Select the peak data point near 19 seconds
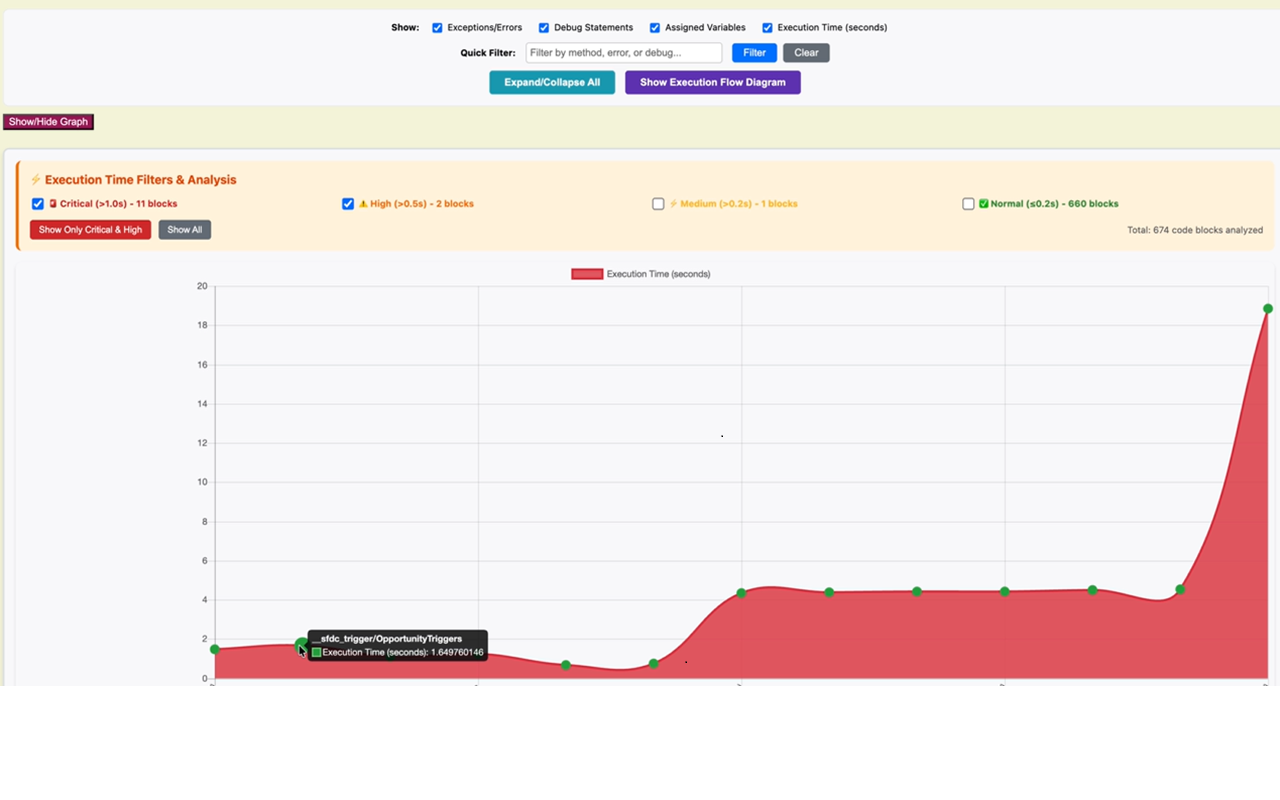 (x=1267, y=309)
